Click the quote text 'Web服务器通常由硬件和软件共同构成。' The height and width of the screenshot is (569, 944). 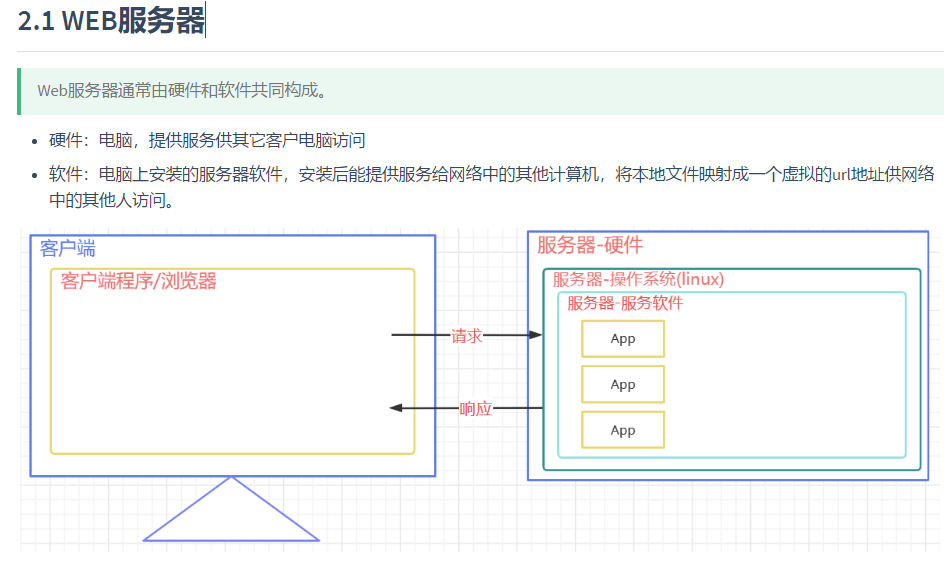point(182,90)
